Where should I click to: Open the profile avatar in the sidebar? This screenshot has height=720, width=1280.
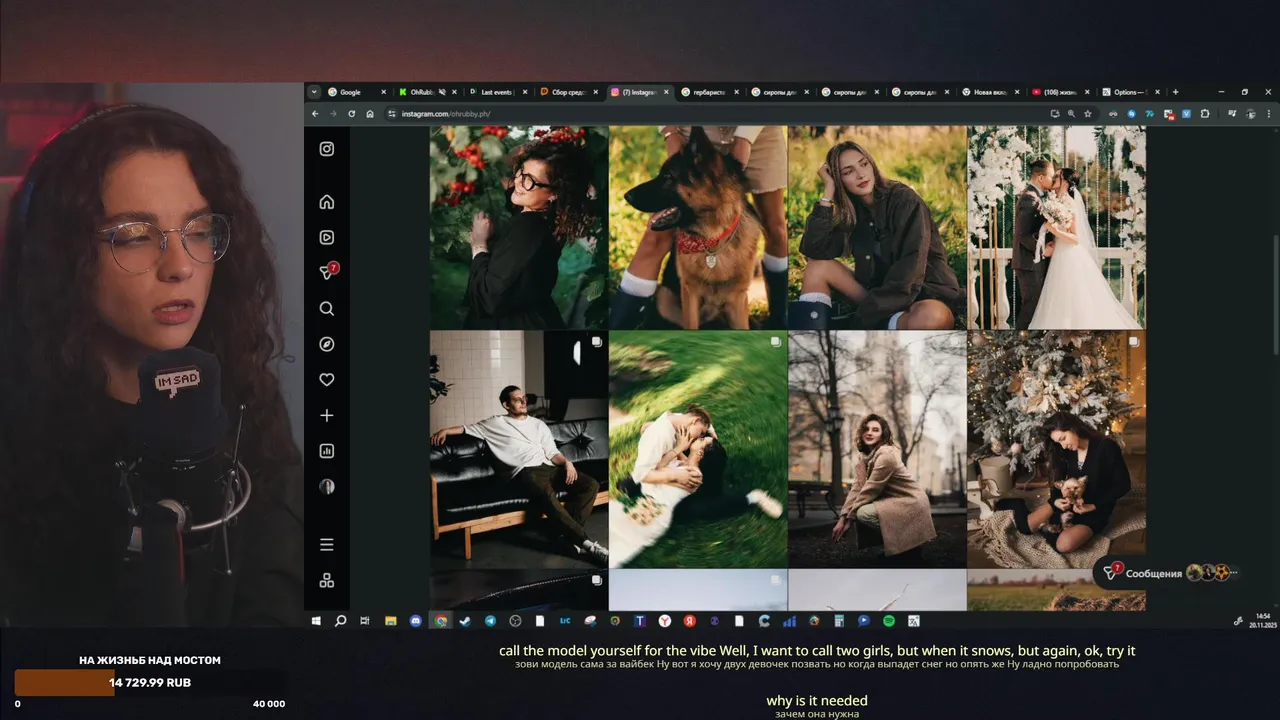tap(326, 486)
